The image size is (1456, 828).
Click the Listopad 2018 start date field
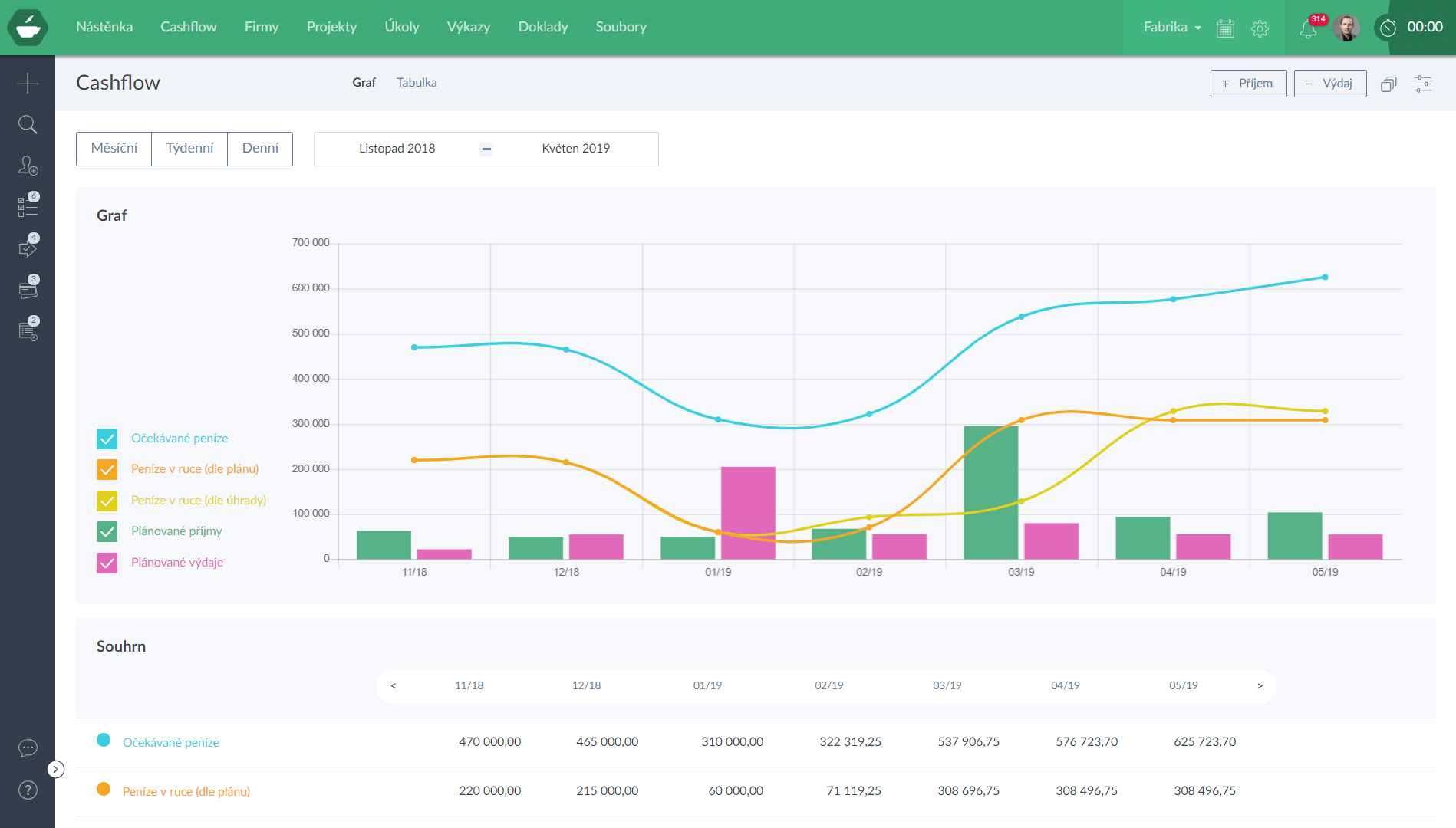click(397, 149)
